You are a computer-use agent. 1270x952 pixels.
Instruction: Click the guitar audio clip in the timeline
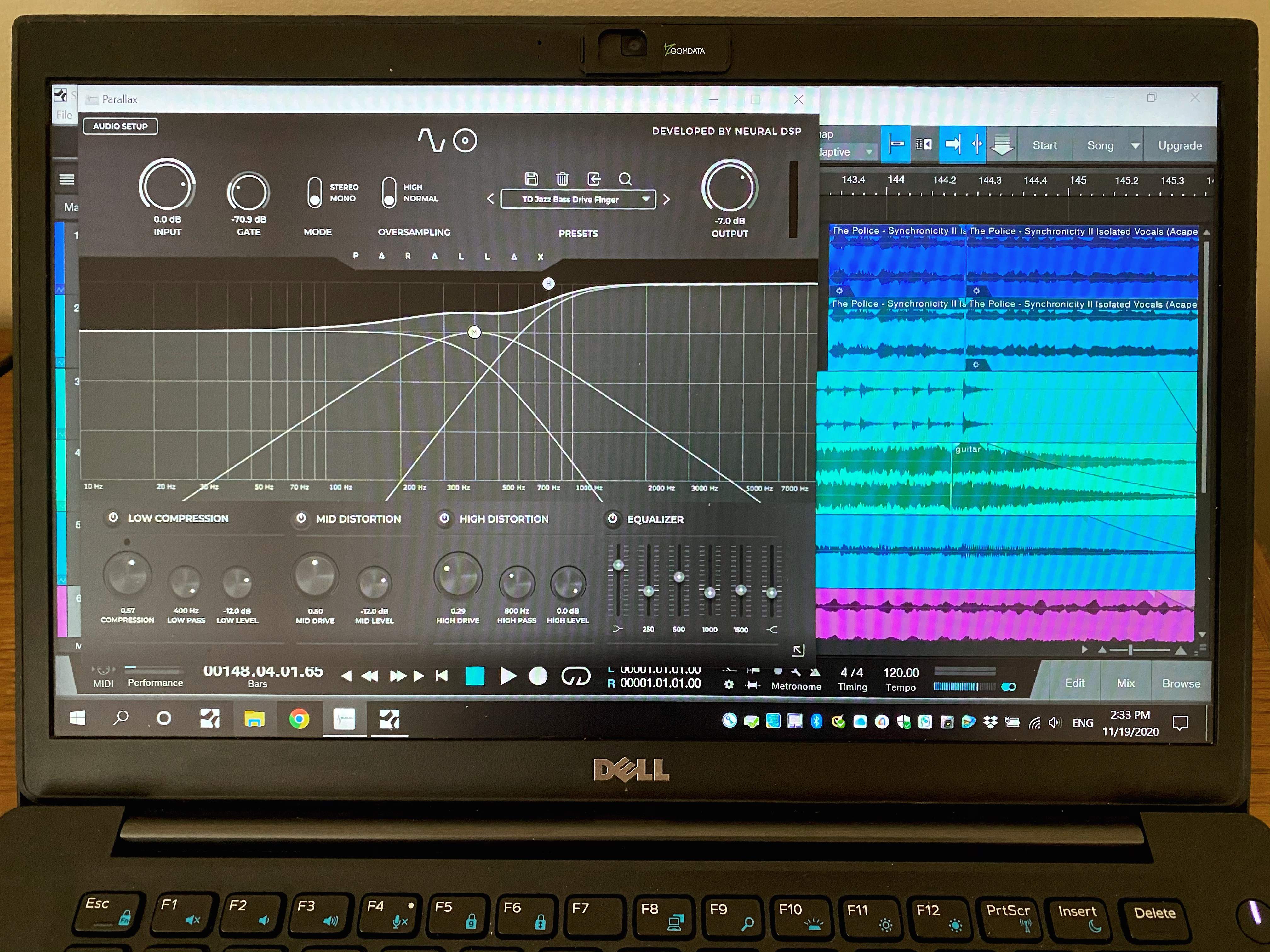tap(1074, 479)
